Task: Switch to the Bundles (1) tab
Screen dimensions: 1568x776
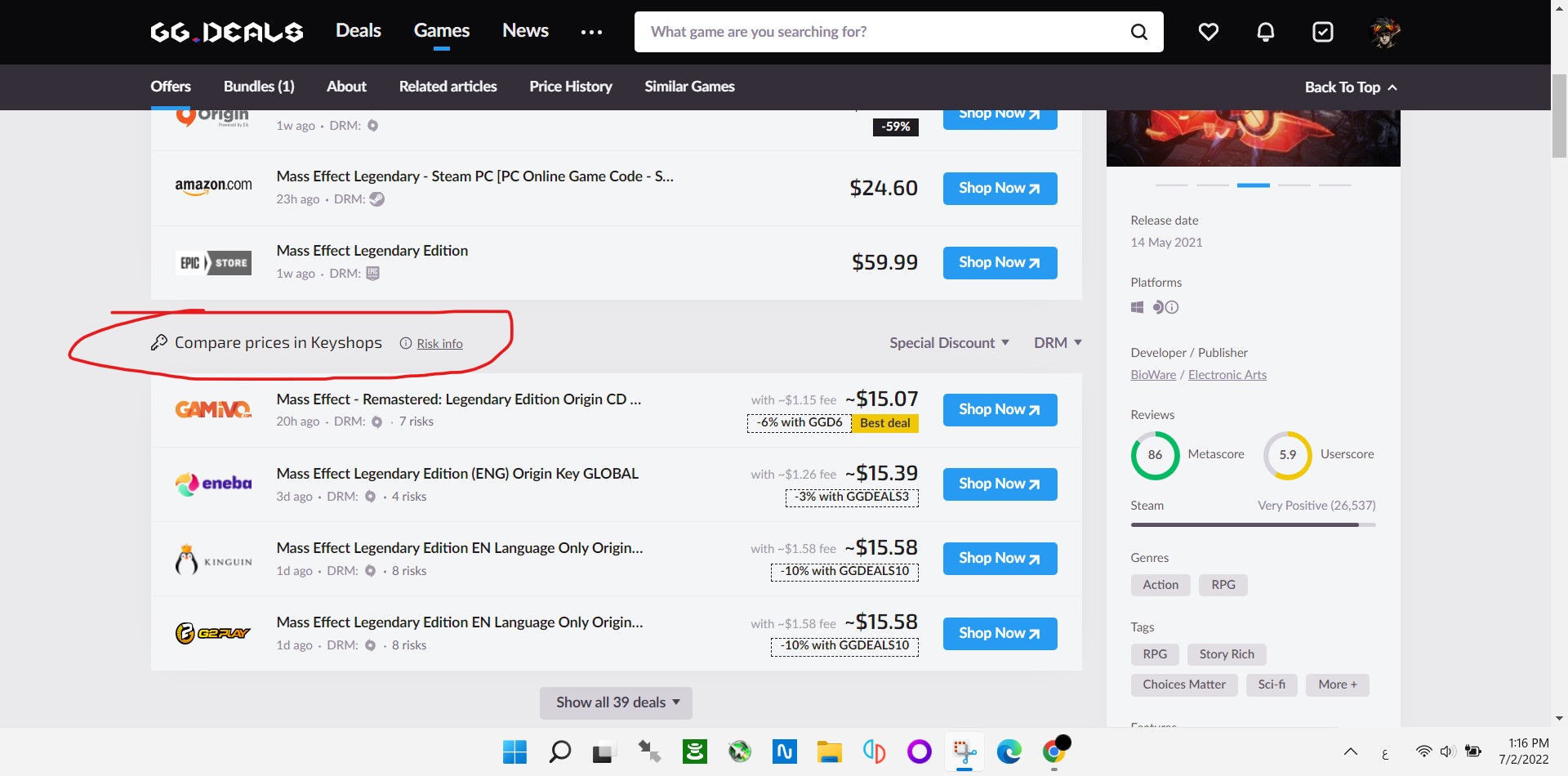Action: click(259, 87)
